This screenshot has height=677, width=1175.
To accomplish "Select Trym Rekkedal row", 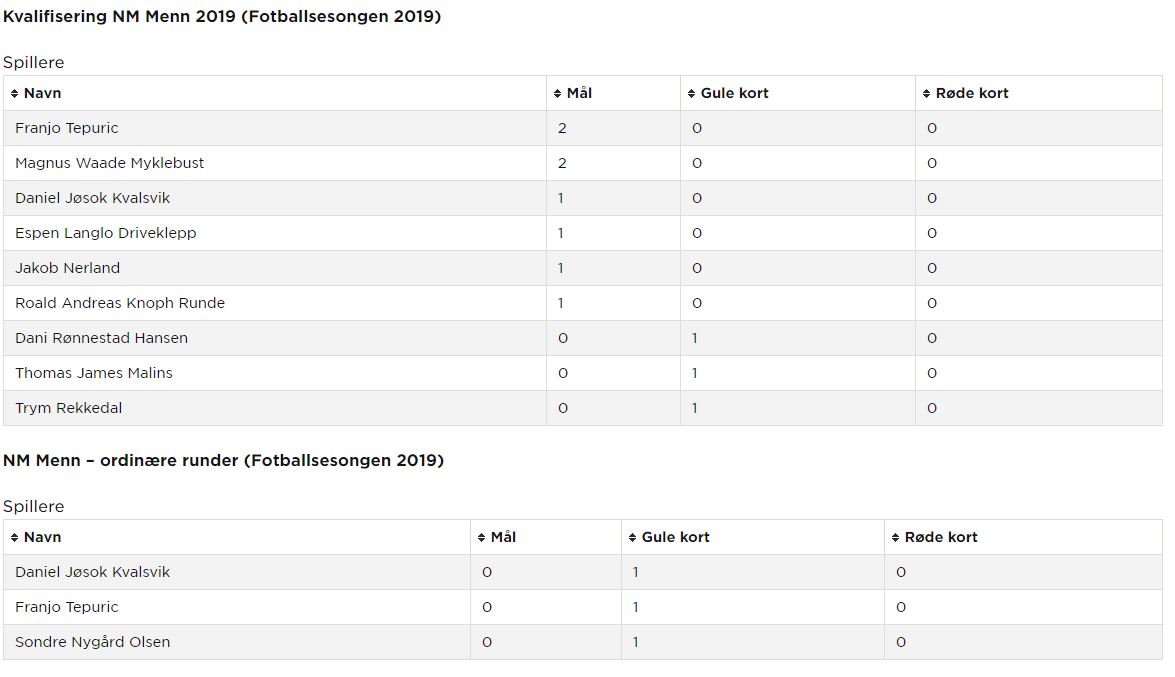I will (x=583, y=408).
